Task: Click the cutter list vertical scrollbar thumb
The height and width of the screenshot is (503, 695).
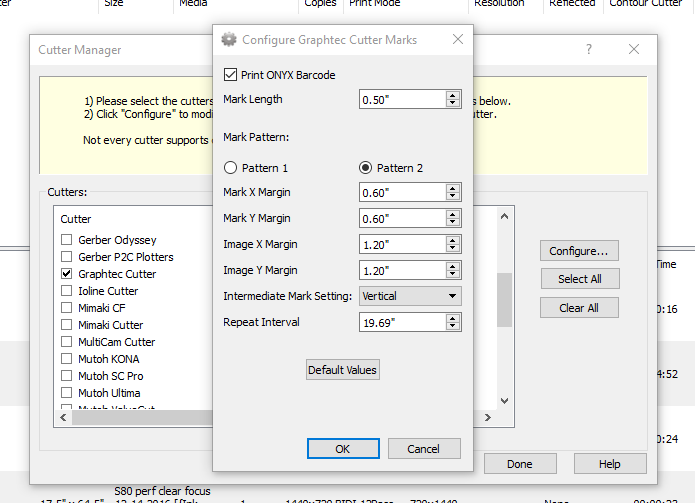Action: [504, 300]
